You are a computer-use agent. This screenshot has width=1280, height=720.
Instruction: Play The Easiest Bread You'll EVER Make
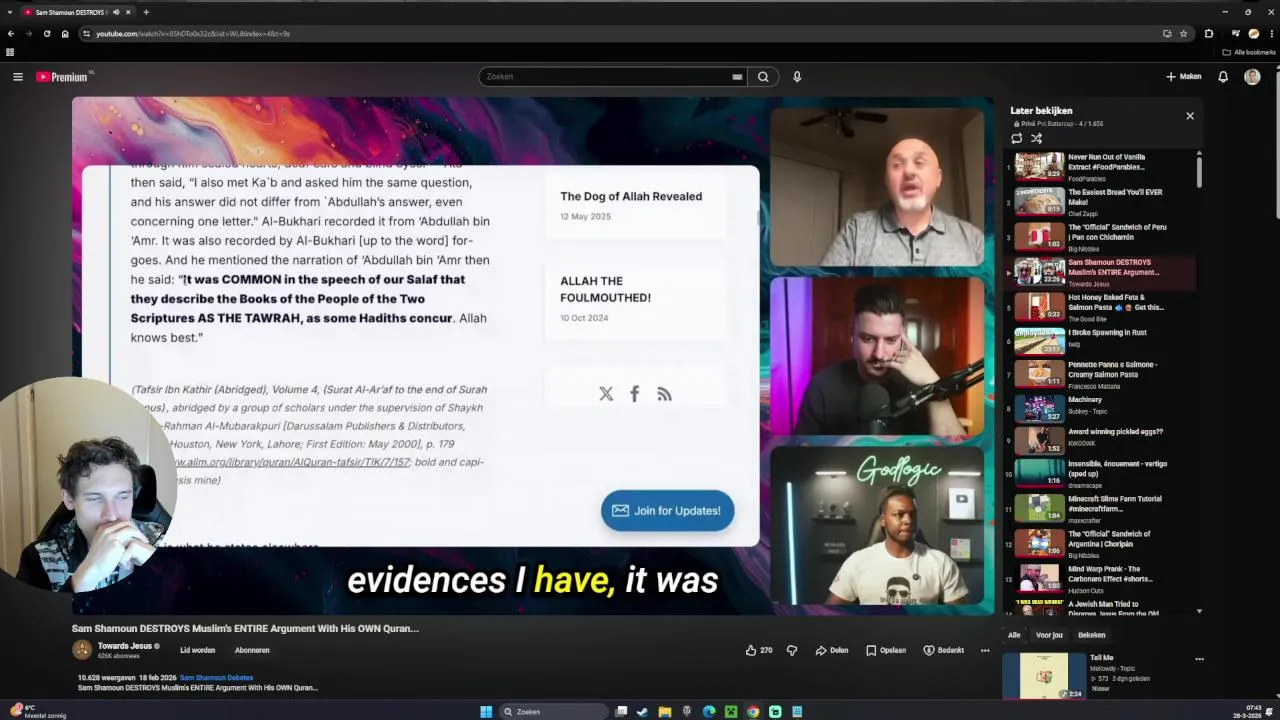1100,202
